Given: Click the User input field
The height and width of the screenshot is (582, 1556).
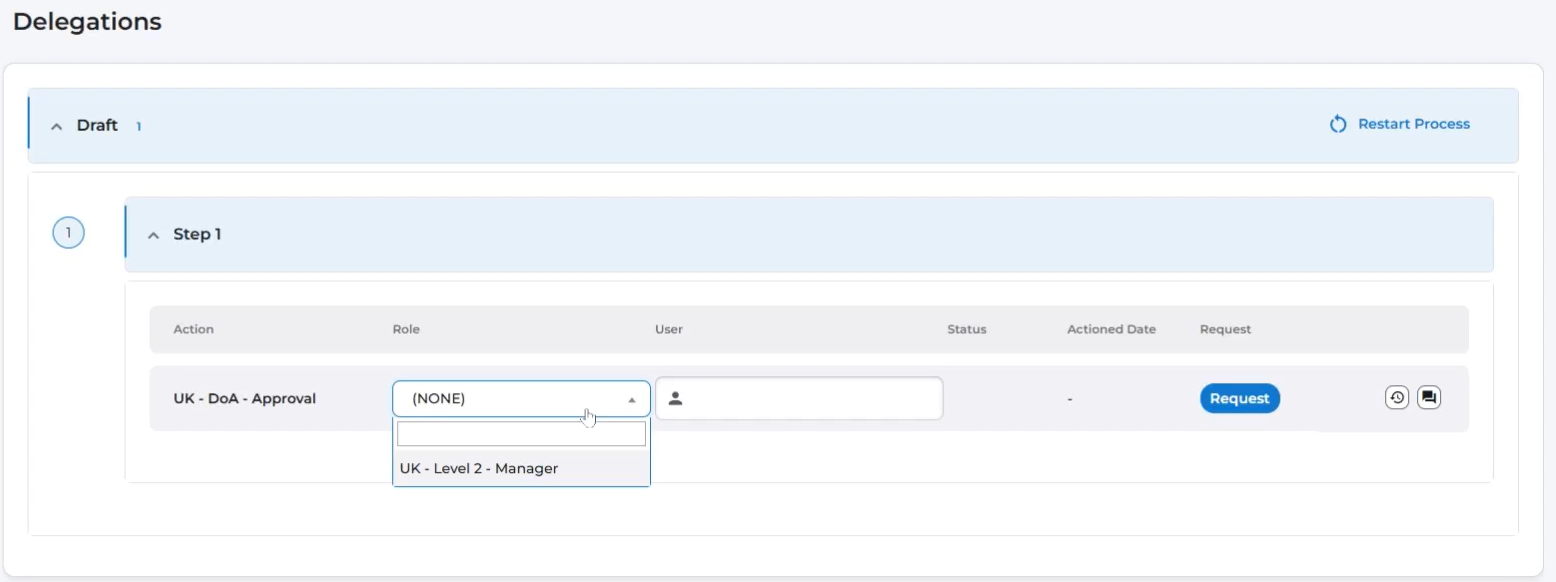Looking at the screenshot, I should (x=810, y=399).
